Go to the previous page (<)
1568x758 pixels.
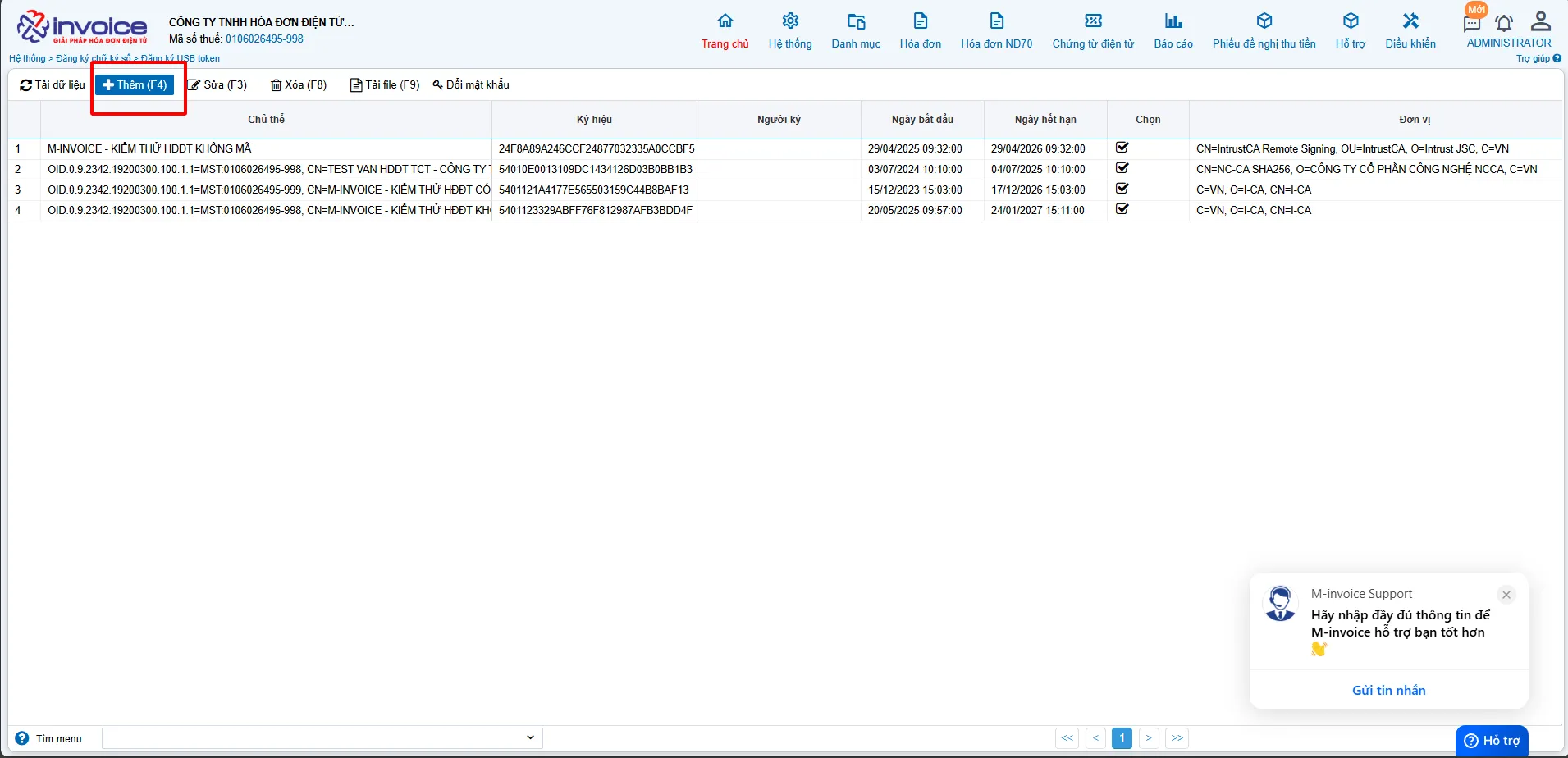pos(1095,737)
